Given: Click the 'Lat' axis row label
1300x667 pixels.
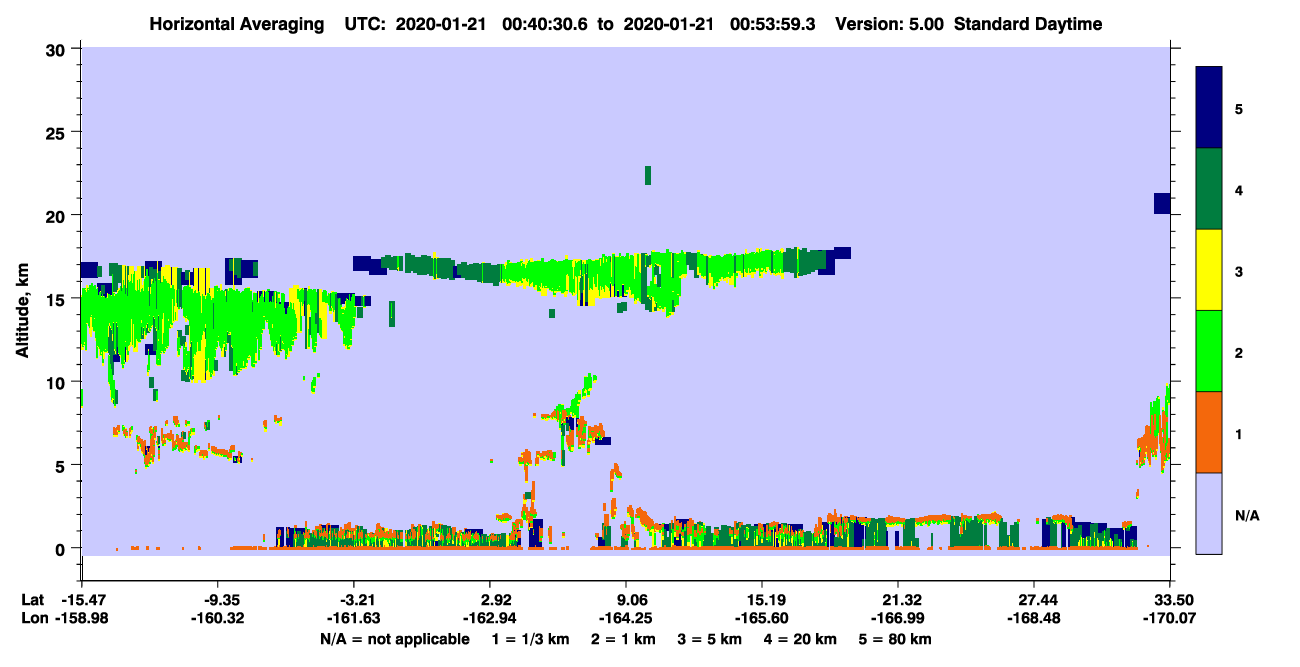Looking at the screenshot, I should [x=32, y=600].
